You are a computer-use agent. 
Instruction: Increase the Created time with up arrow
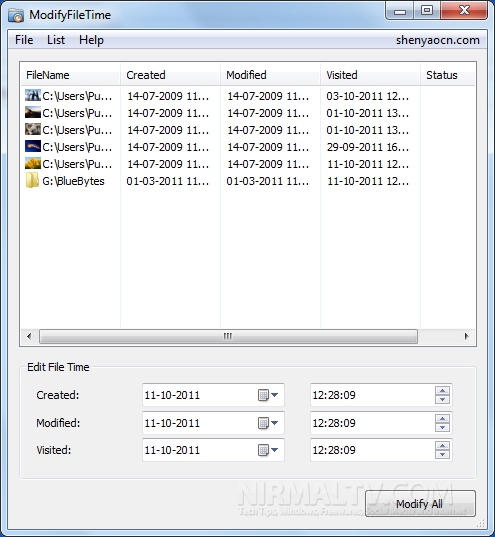click(x=442, y=391)
